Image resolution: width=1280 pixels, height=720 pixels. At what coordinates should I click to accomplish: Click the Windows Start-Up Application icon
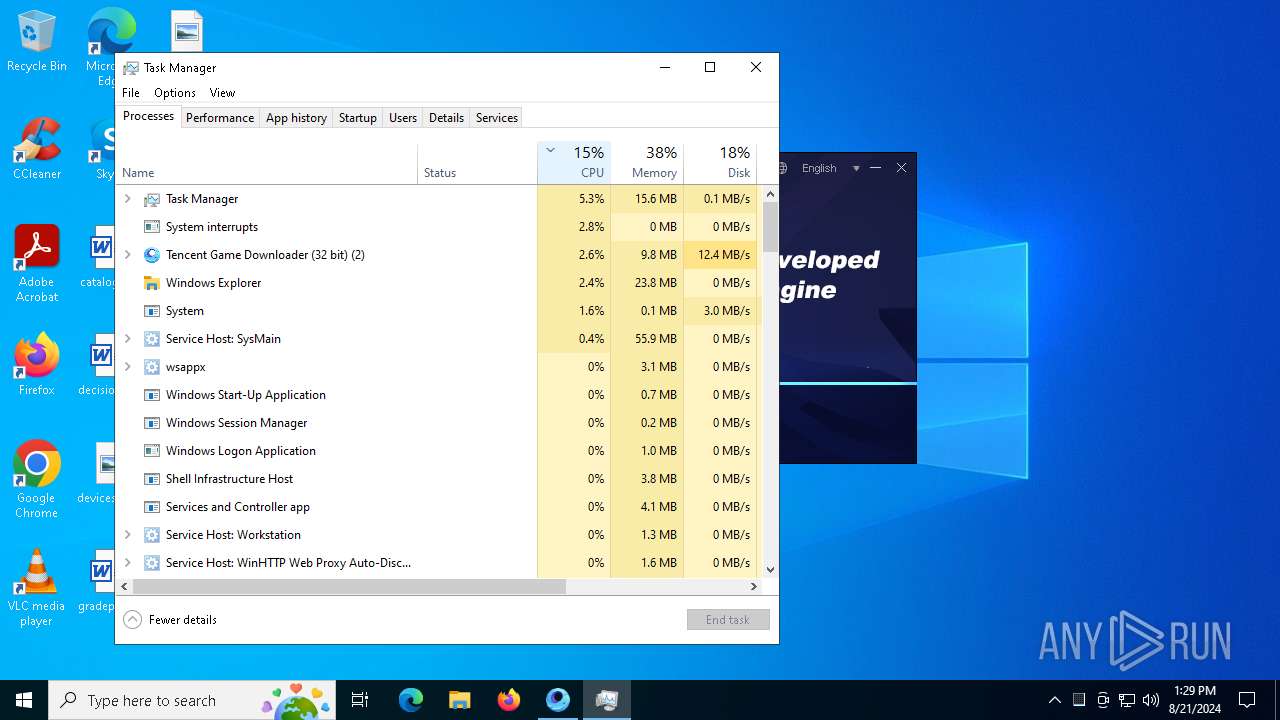click(152, 395)
